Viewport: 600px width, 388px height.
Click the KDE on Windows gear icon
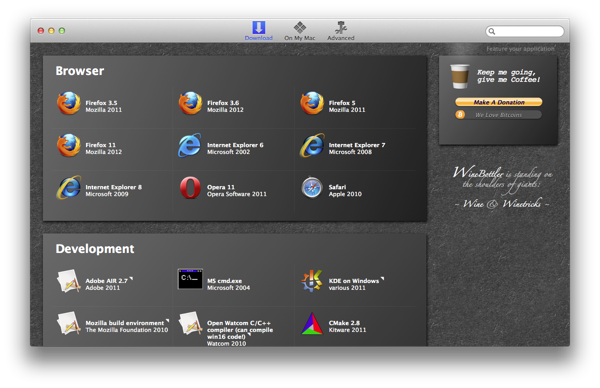pos(311,281)
